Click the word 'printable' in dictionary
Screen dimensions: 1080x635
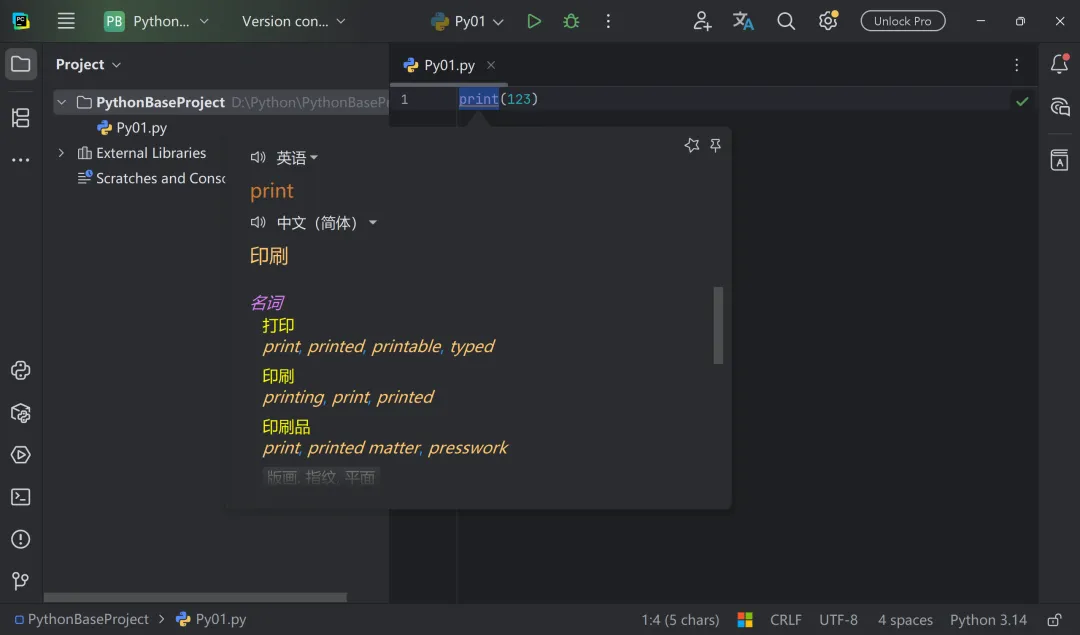(406, 346)
